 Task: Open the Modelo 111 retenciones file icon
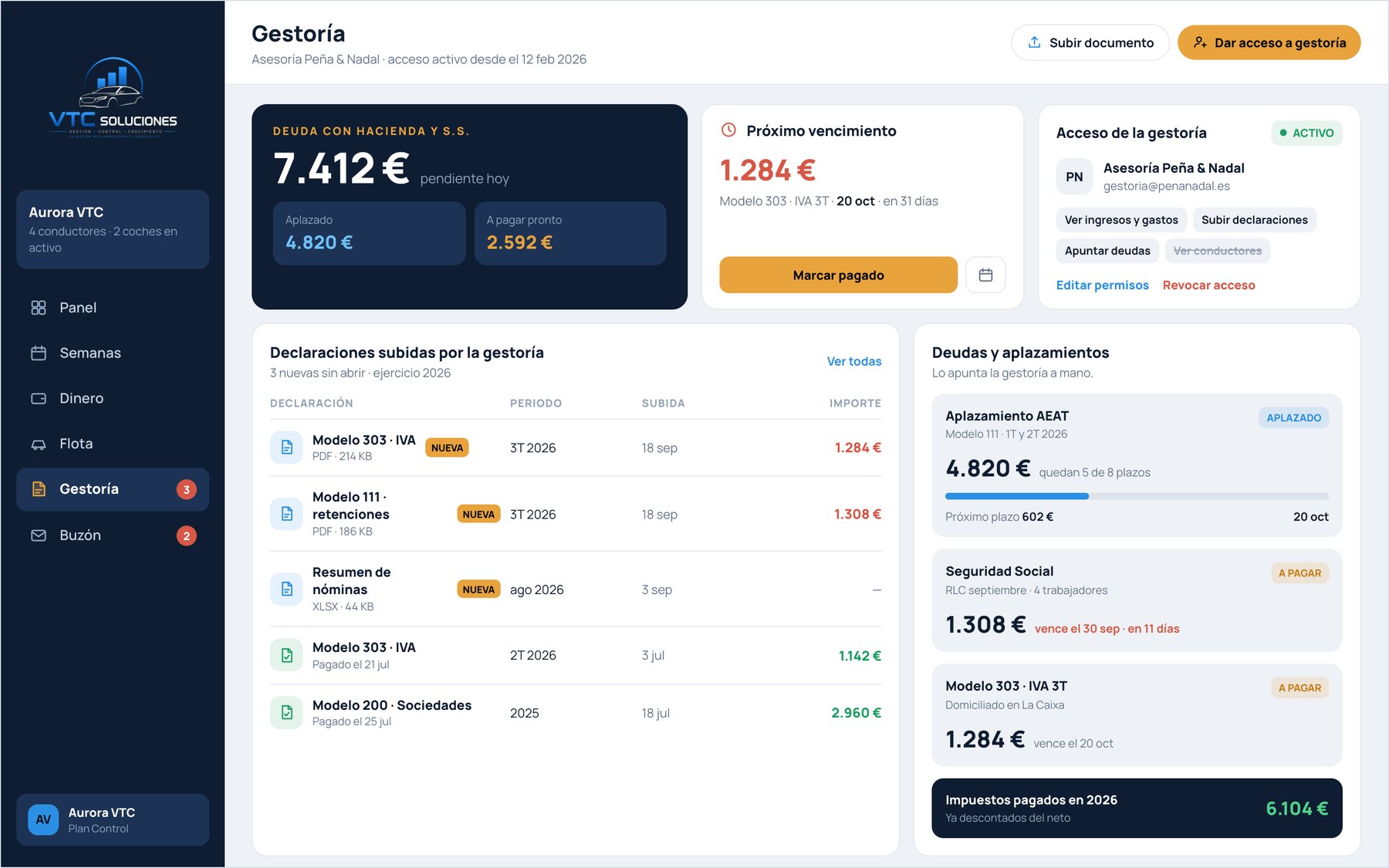tap(286, 514)
